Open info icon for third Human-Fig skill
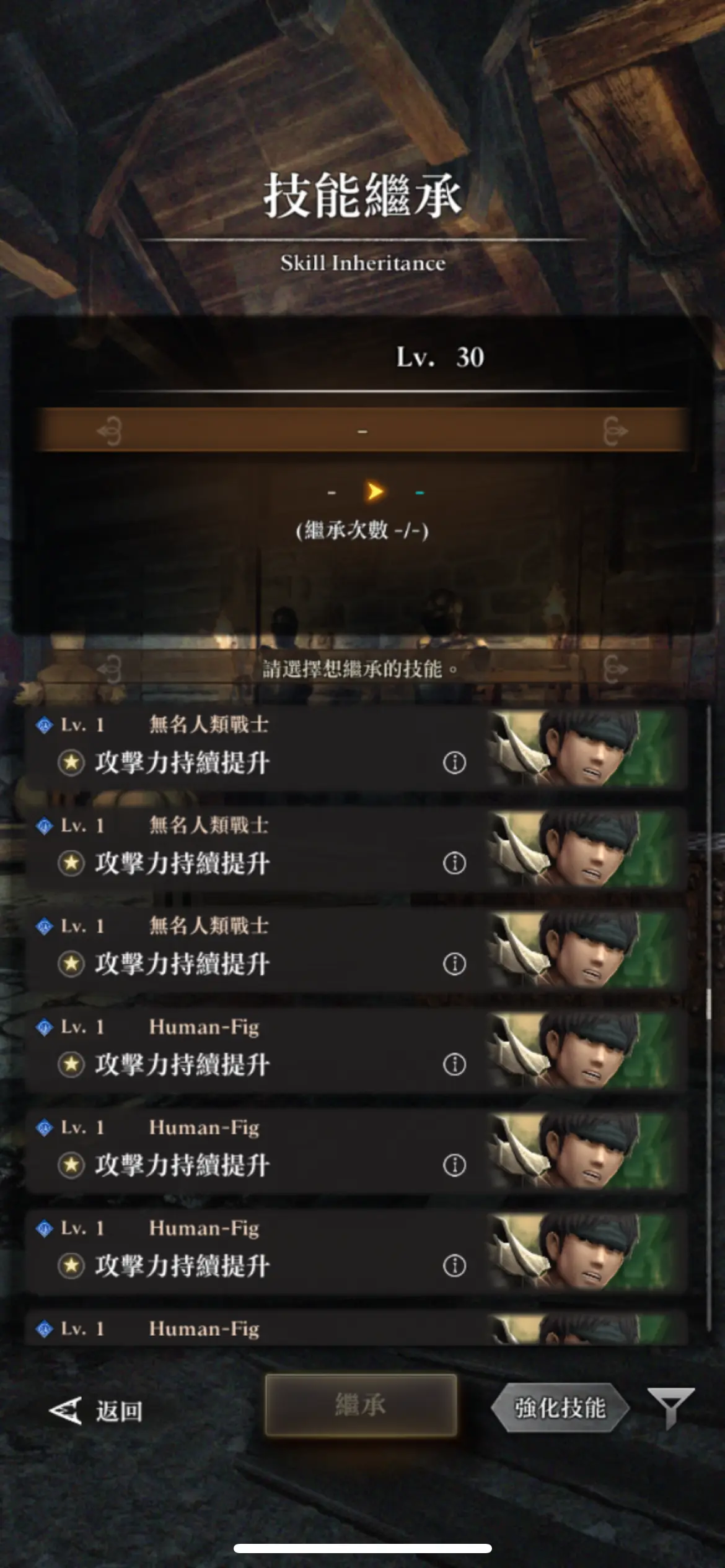Viewport: 725px width, 1568px height. point(454,1266)
